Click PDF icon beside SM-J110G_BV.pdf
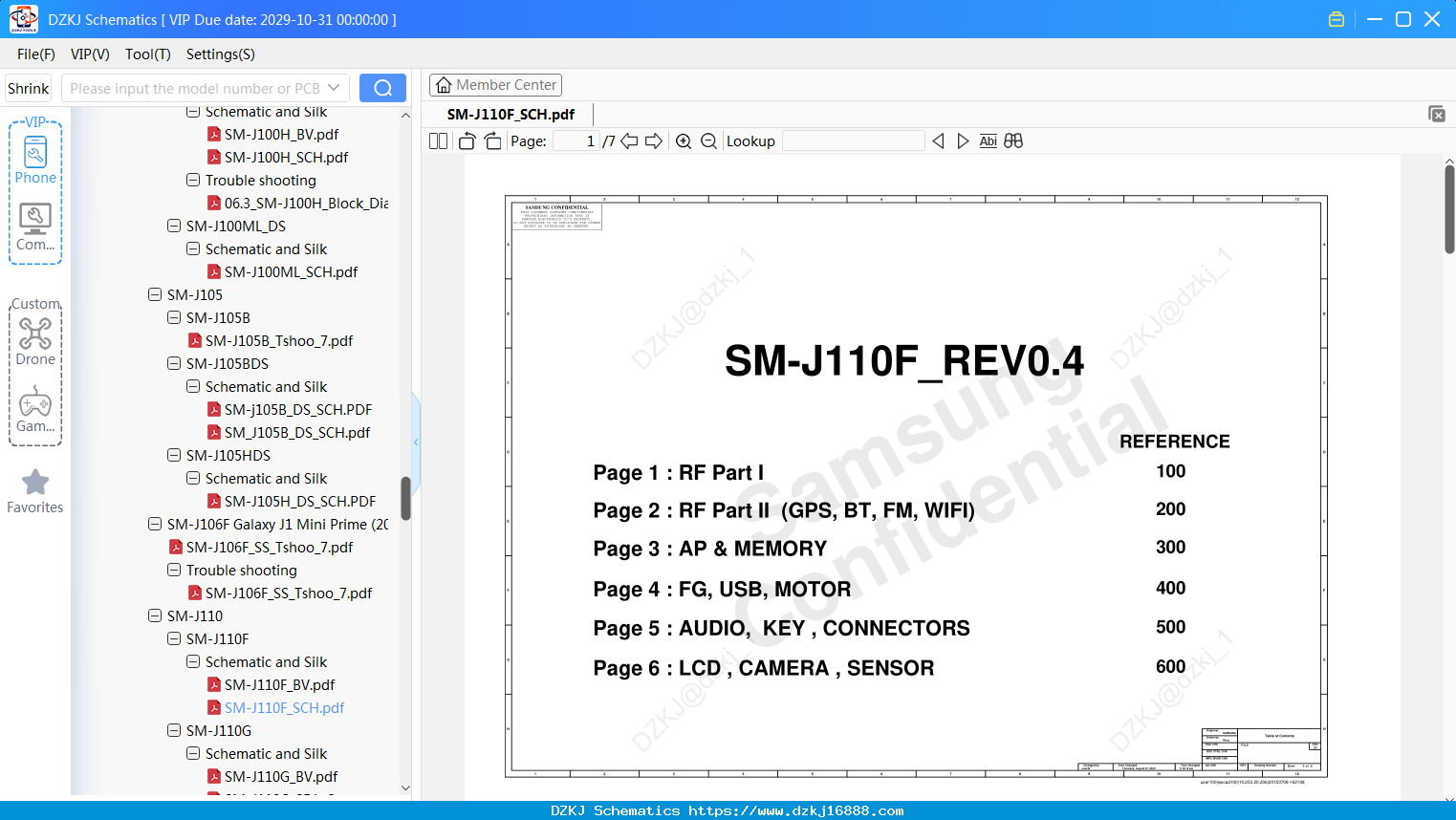Screen dimensions: 1456x820 [x=214, y=776]
